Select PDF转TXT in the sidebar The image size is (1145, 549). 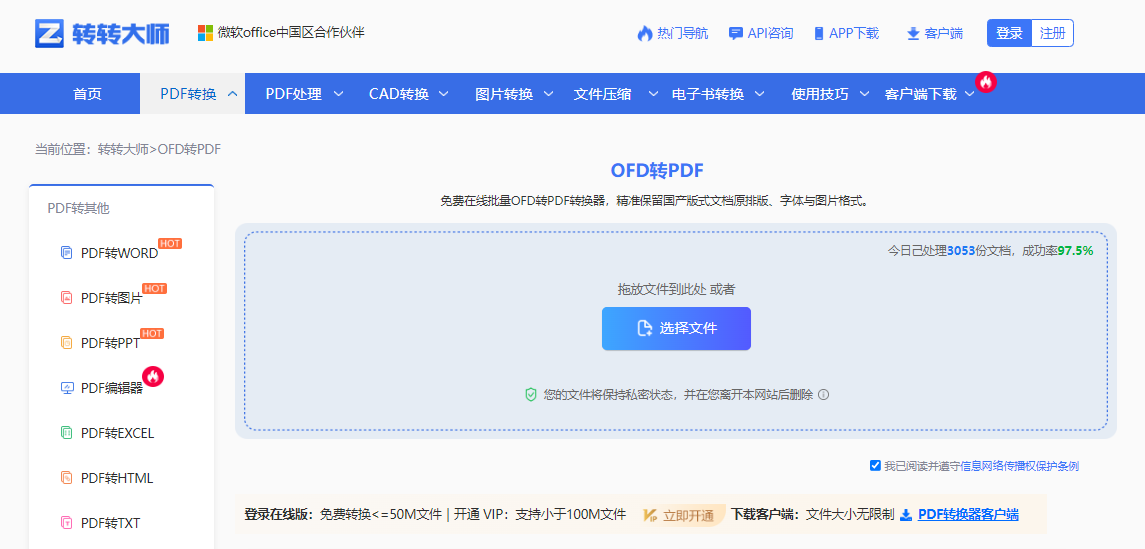pyautogui.click(x=110, y=523)
